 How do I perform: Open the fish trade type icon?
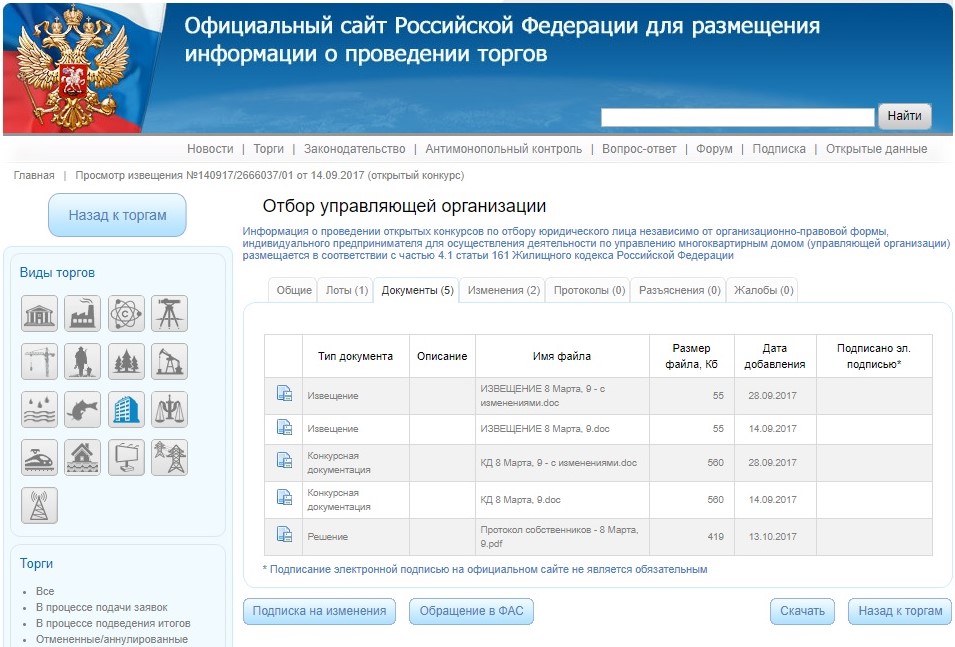point(83,409)
